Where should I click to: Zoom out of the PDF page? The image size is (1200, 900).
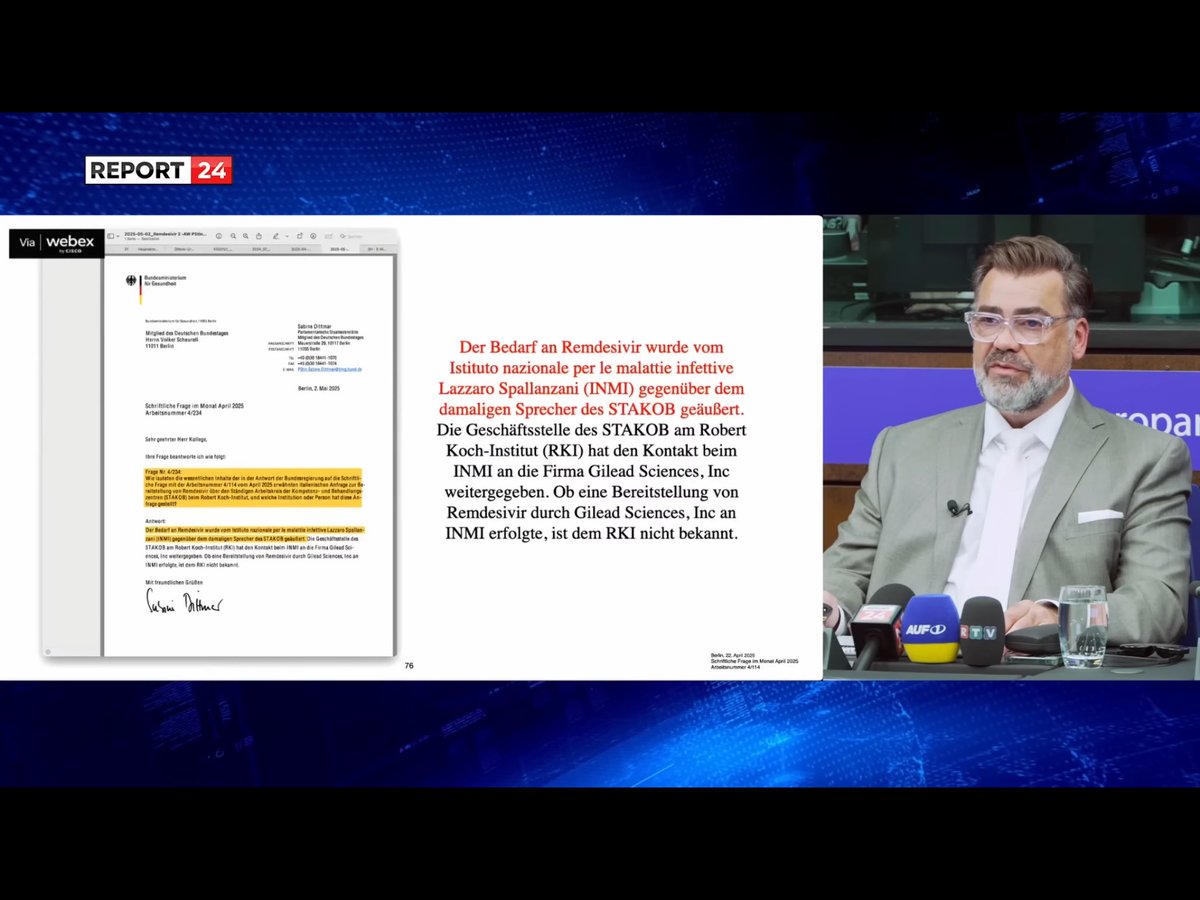click(x=233, y=236)
